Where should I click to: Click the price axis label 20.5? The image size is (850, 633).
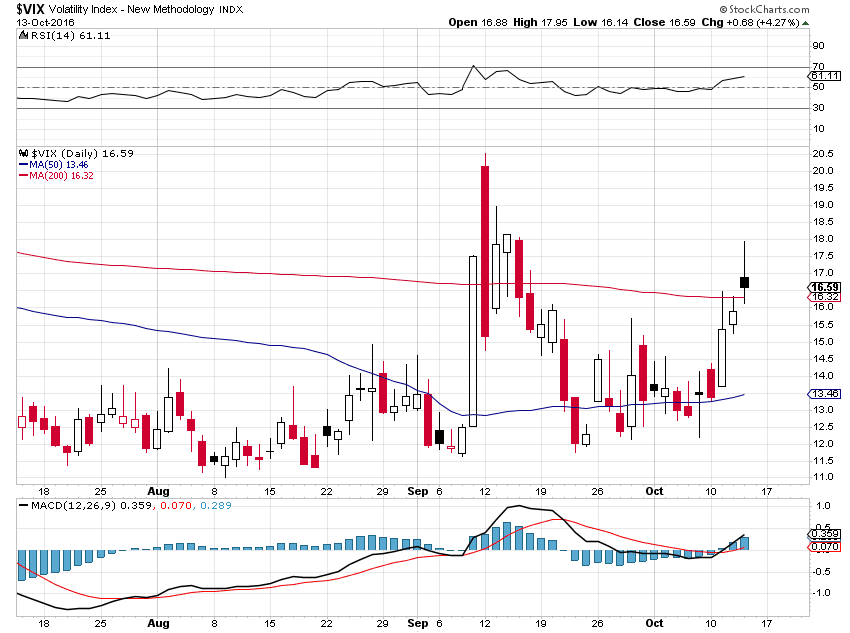(822, 153)
